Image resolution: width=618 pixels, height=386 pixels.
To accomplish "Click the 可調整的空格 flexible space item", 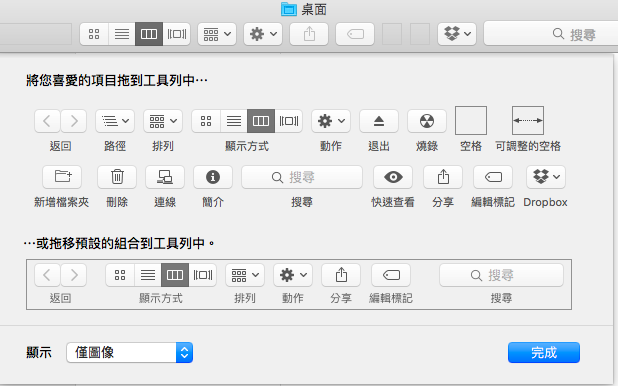I will [528, 121].
